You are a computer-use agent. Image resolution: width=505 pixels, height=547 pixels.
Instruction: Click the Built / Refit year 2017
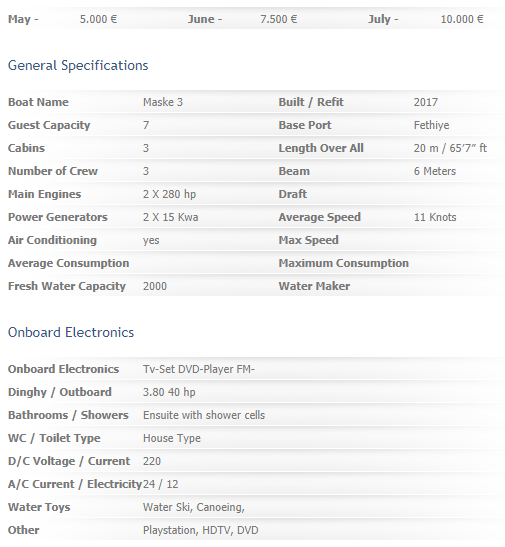pyautogui.click(x=426, y=102)
